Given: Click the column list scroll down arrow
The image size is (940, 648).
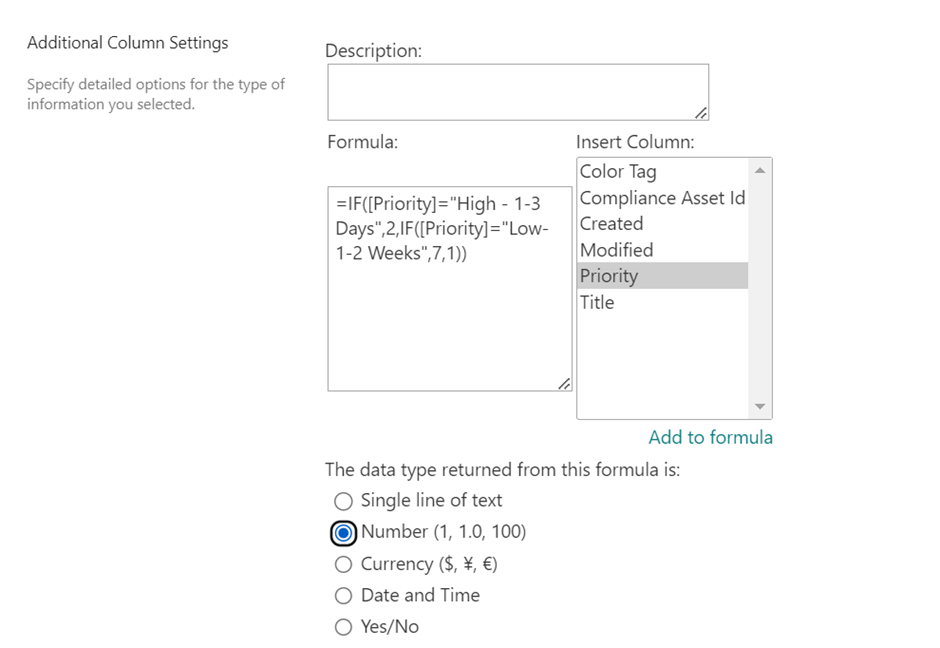Looking at the screenshot, I should coord(760,406).
